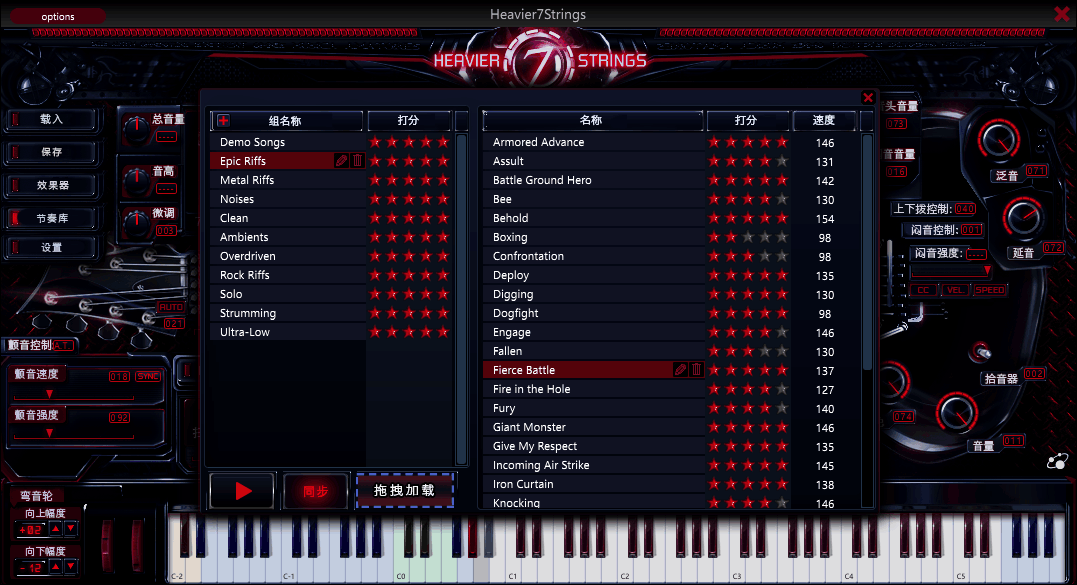Image resolution: width=1077 pixels, height=585 pixels.
Task: Toggle the VEL mode button
Action: (x=955, y=290)
